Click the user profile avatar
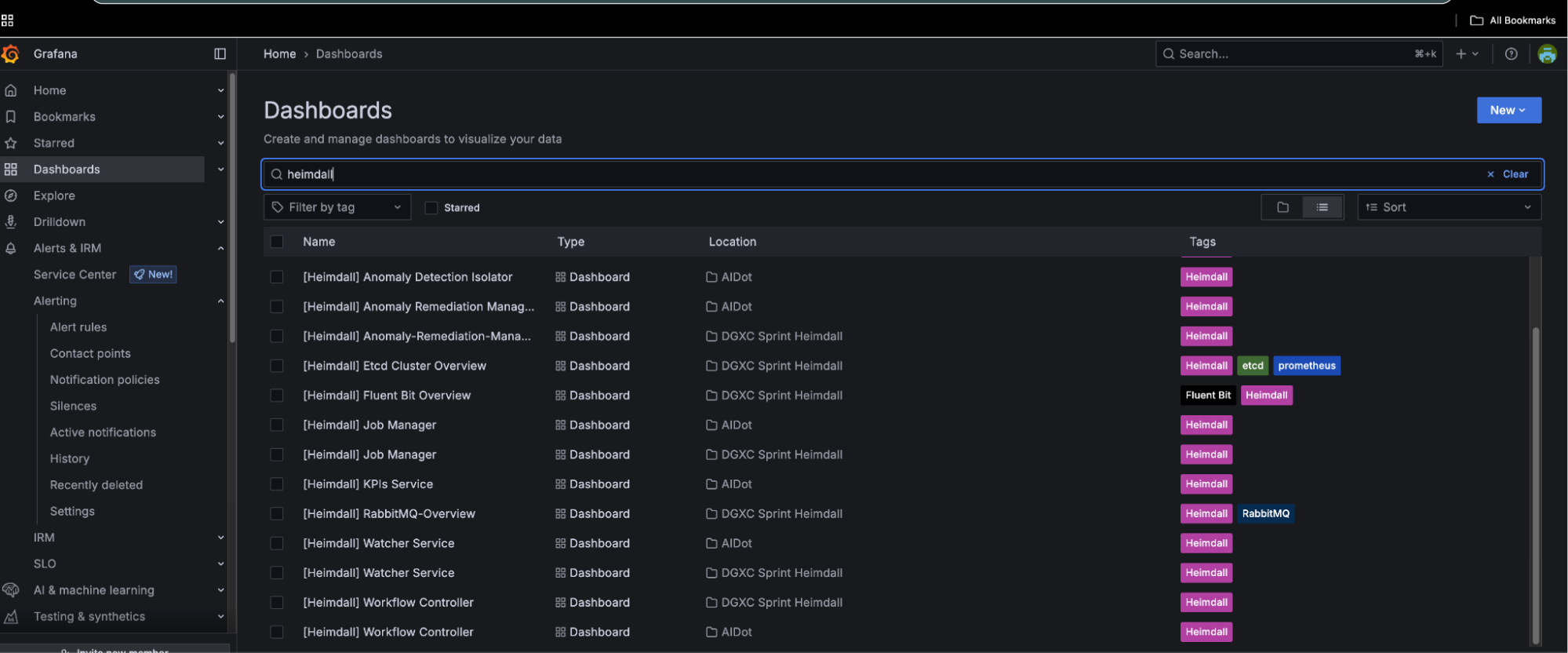Image resolution: width=1568 pixels, height=653 pixels. point(1547,54)
